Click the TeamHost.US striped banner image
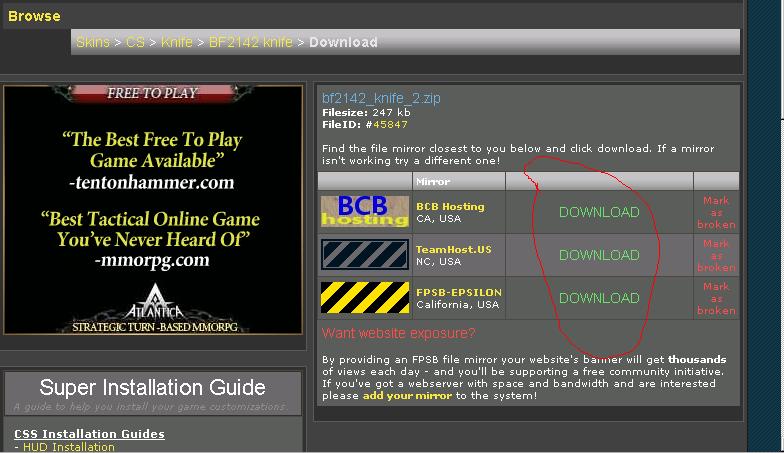This screenshot has height=453, width=784. pos(364,255)
